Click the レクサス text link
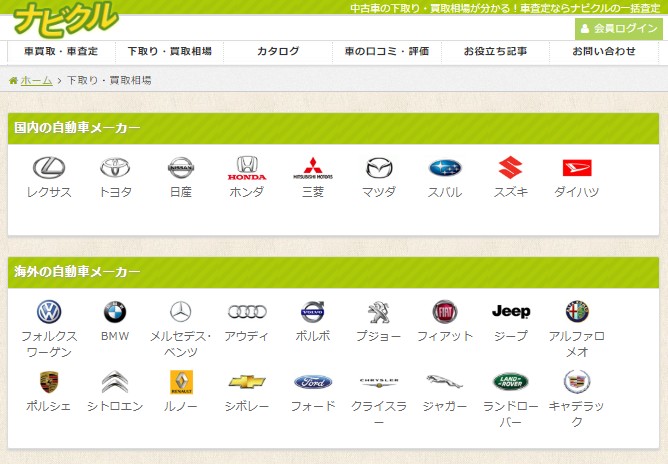Screen dimensions: 668x464 49,192
